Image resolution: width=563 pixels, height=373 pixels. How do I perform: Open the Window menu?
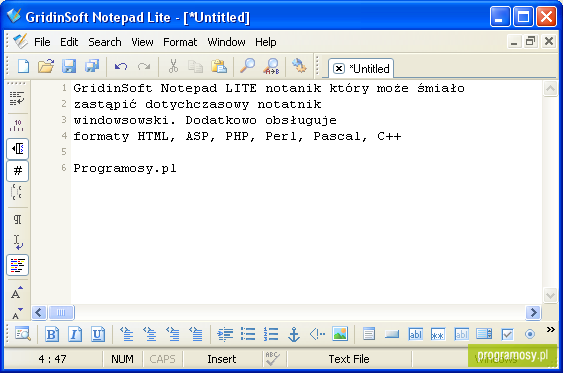tap(226, 42)
